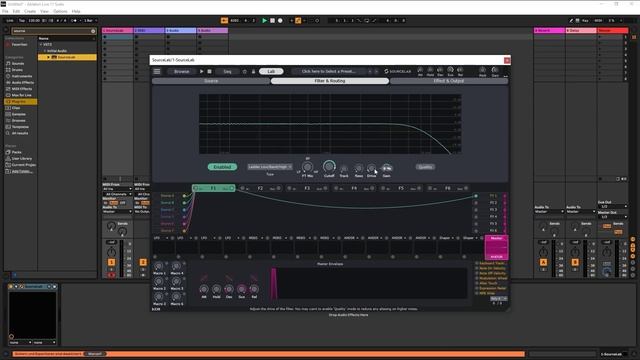This screenshot has height=360, width=640.
Task: Click the Link button in Ableton
Action: [10, 20]
